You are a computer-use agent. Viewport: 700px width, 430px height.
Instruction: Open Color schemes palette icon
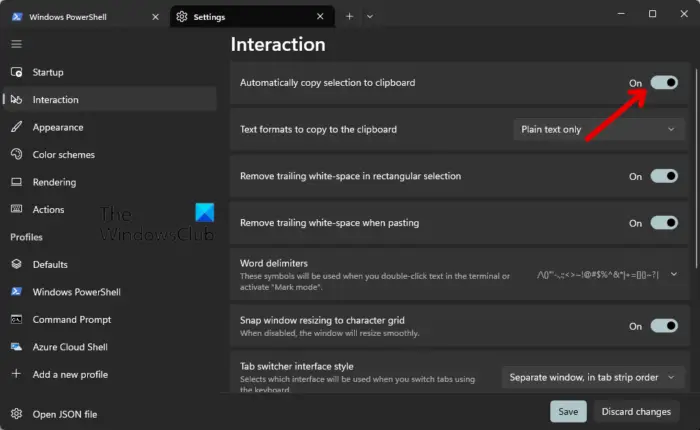pos(16,155)
